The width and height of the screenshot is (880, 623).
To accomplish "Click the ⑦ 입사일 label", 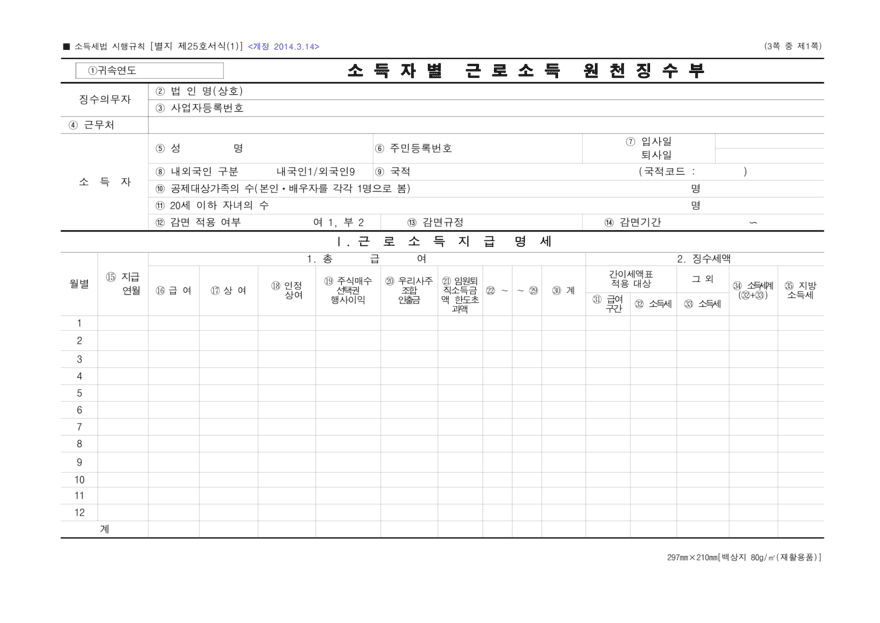I will pyautogui.click(x=649, y=141).
